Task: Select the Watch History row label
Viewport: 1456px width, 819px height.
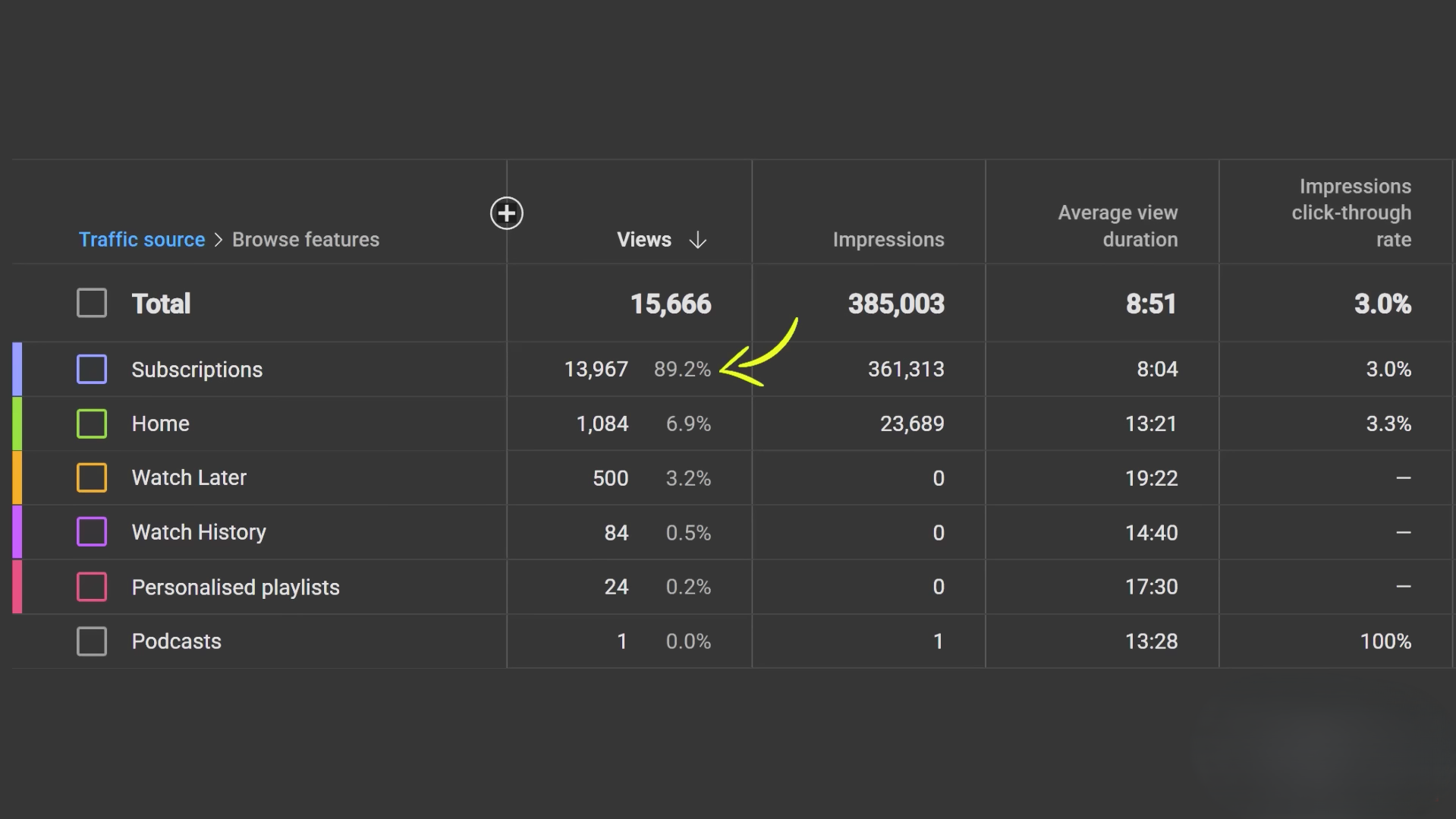Action: (x=199, y=532)
